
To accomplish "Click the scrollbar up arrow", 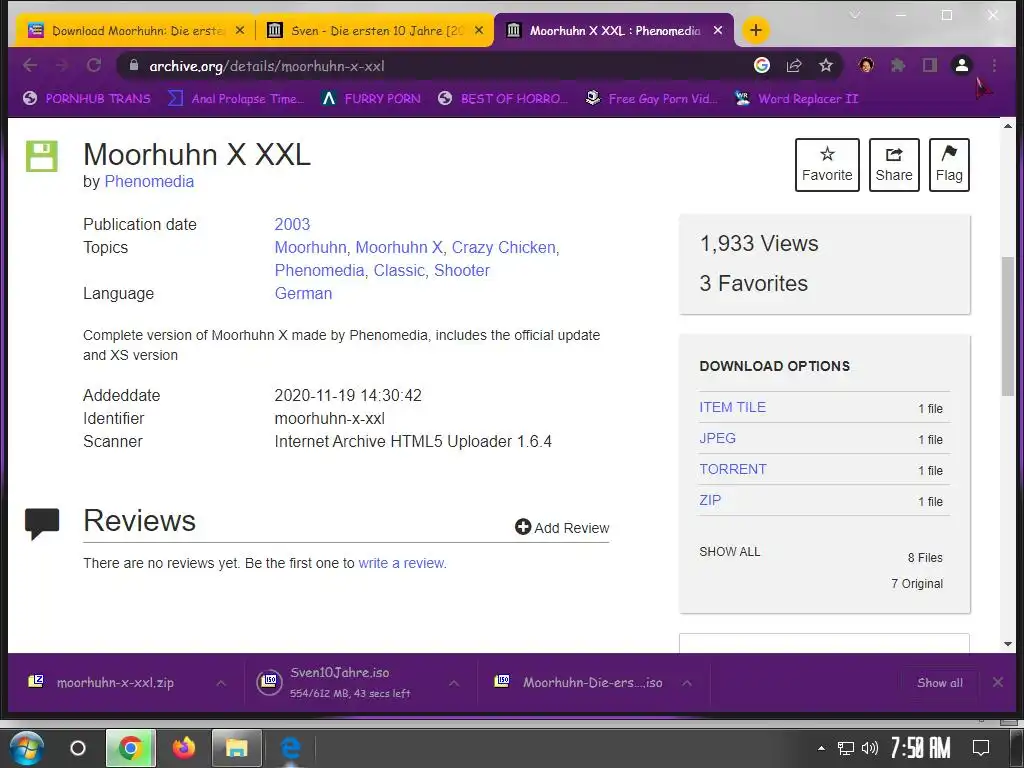I will coord(1008,126).
